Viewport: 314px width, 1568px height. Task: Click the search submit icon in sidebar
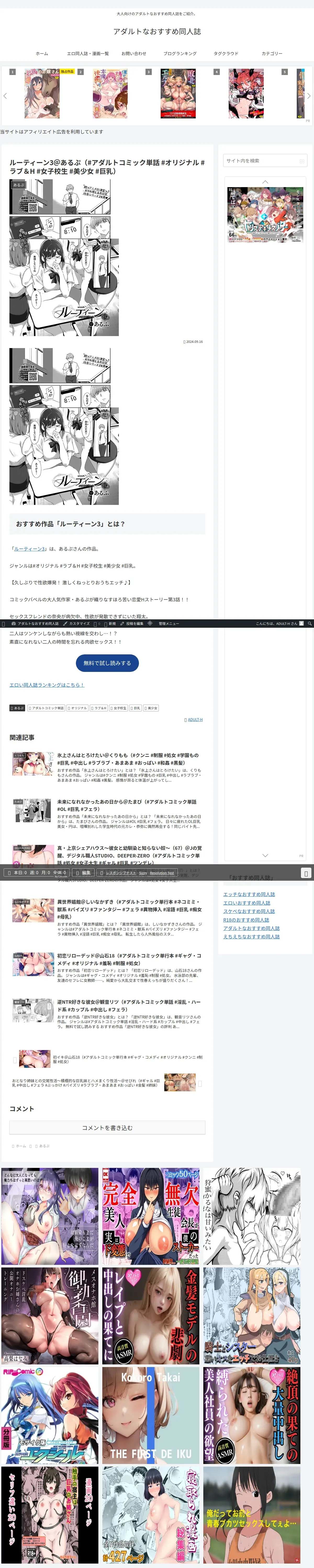pos(301,161)
